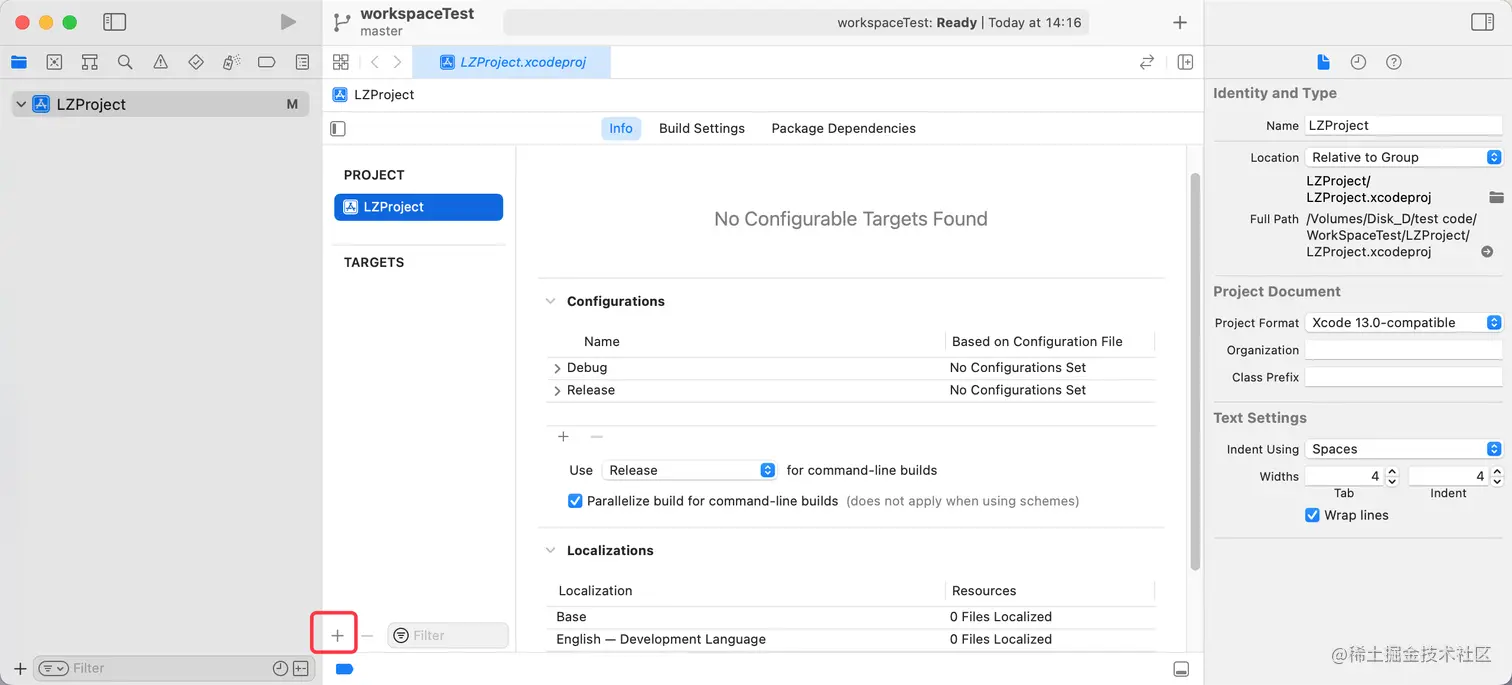The image size is (1512, 685).
Task: Open the Location Relative to Group dropdown
Action: 1404,157
